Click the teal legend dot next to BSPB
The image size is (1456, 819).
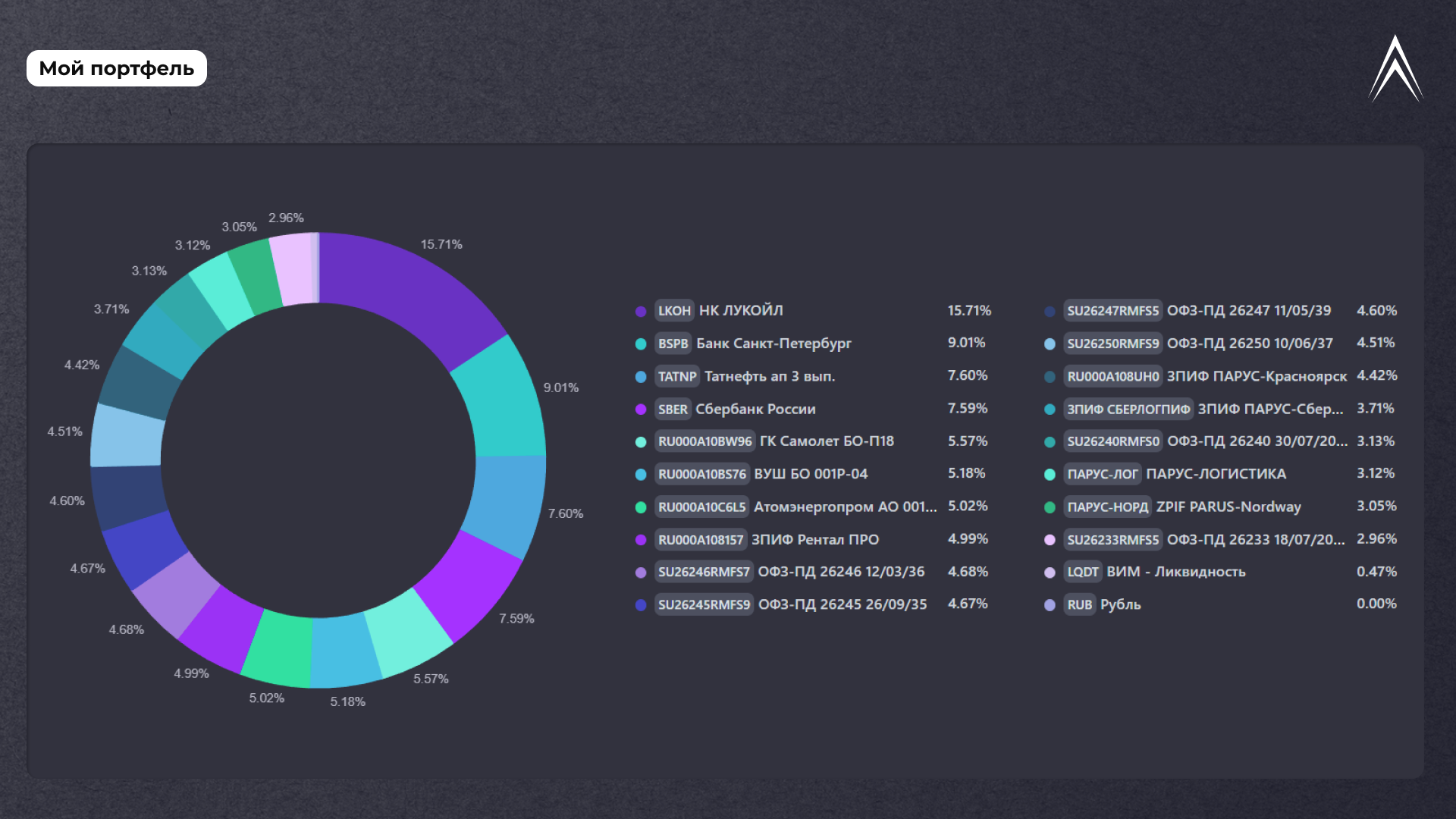pyautogui.click(x=641, y=344)
